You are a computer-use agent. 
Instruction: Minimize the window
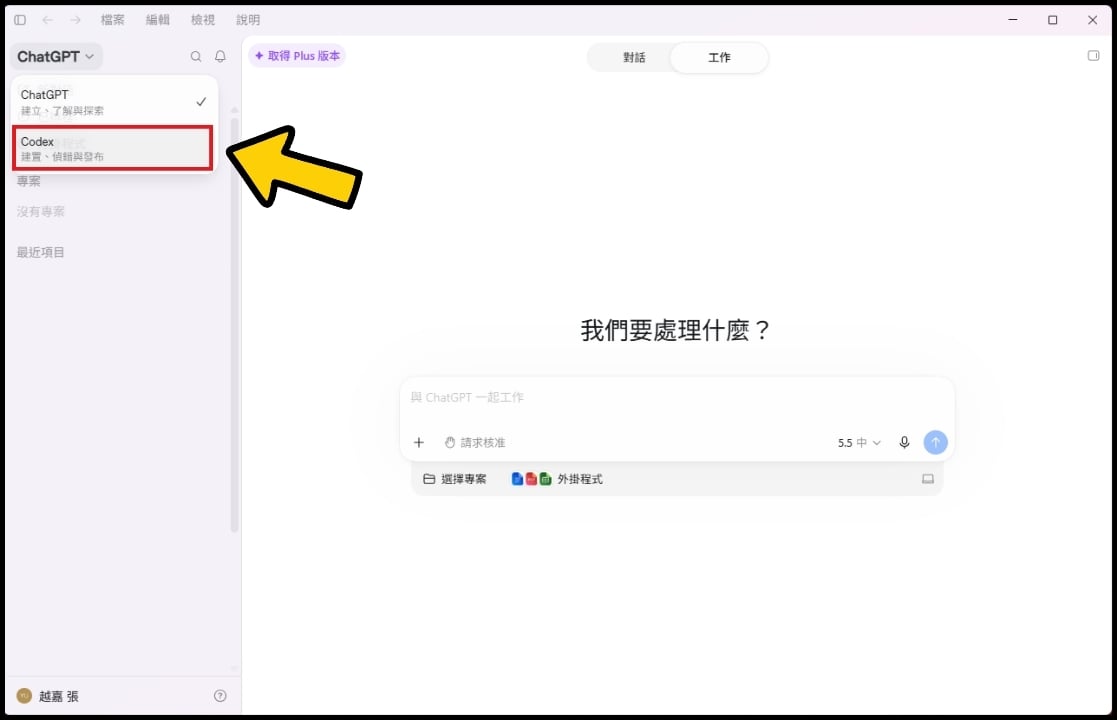tap(1012, 20)
